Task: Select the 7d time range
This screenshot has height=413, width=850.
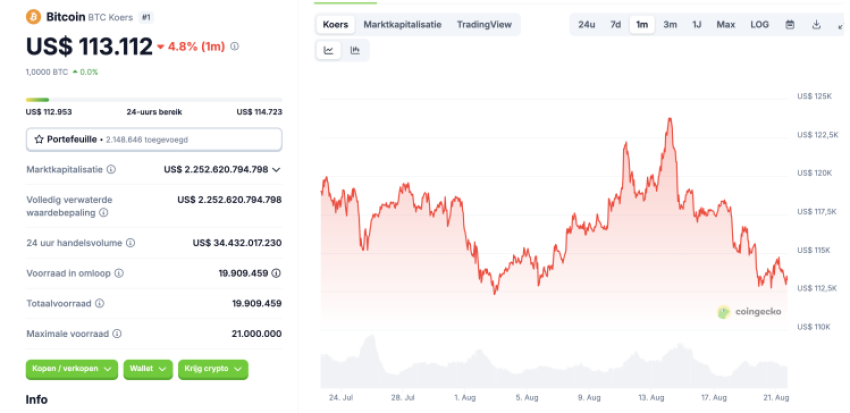Action: [616, 24]
